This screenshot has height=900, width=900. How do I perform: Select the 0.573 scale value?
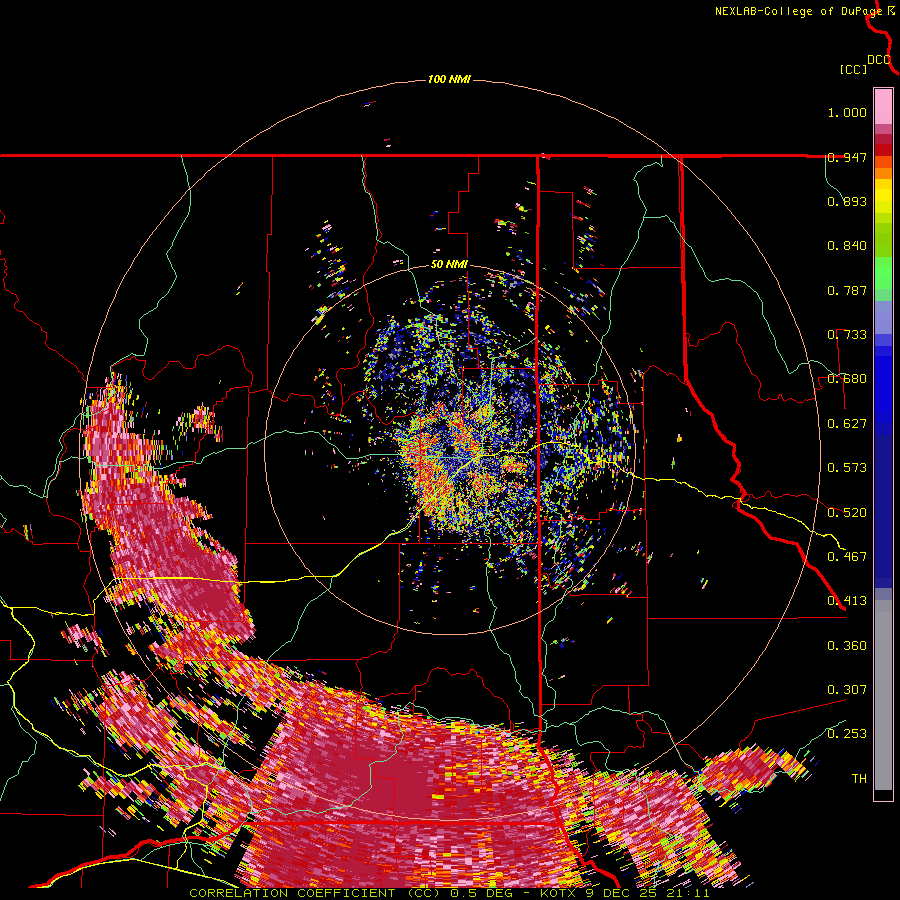(847, 468)
